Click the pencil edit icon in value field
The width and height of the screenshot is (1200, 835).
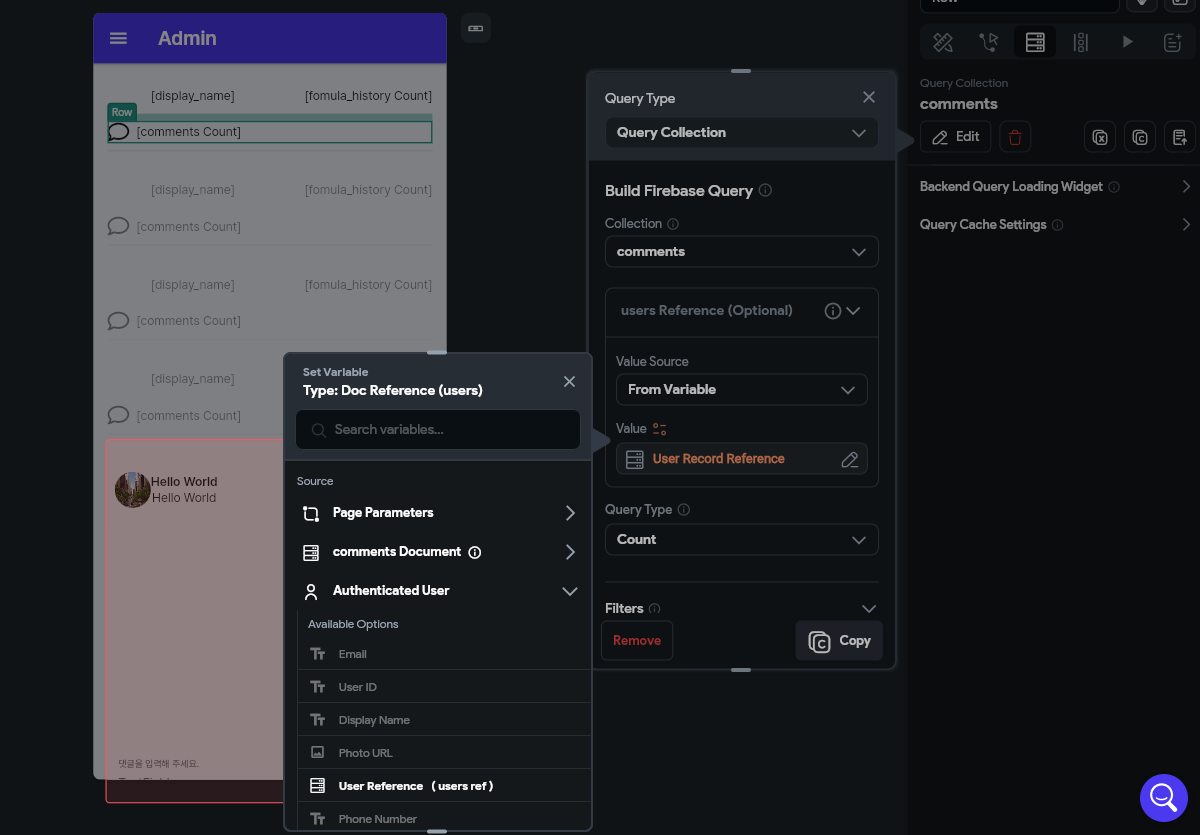(850, 459)
